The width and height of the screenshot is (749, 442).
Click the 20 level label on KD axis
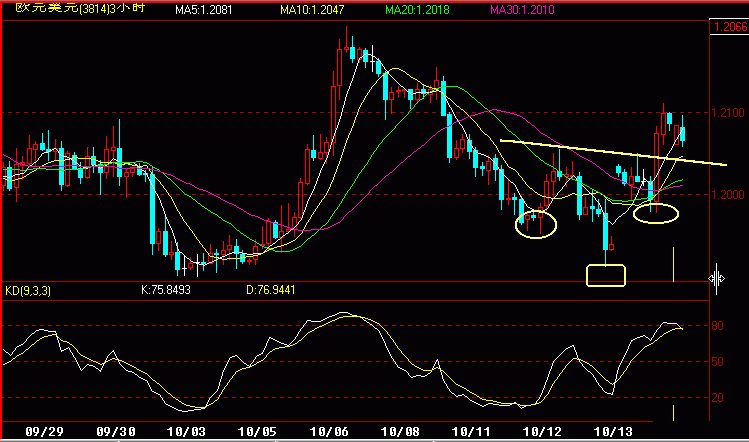pos(717,398)
